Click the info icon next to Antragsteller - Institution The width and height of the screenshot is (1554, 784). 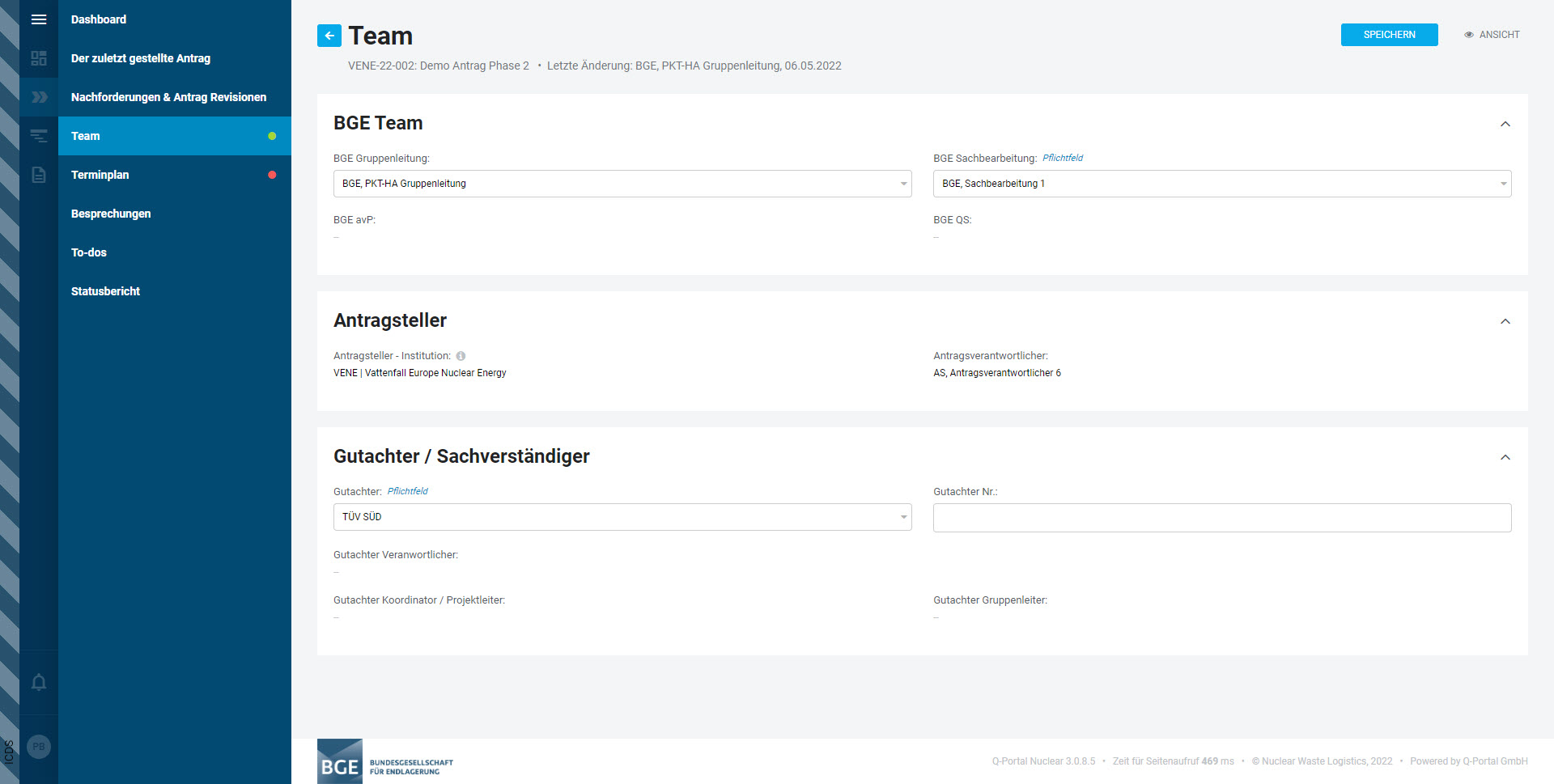(461, 356)
